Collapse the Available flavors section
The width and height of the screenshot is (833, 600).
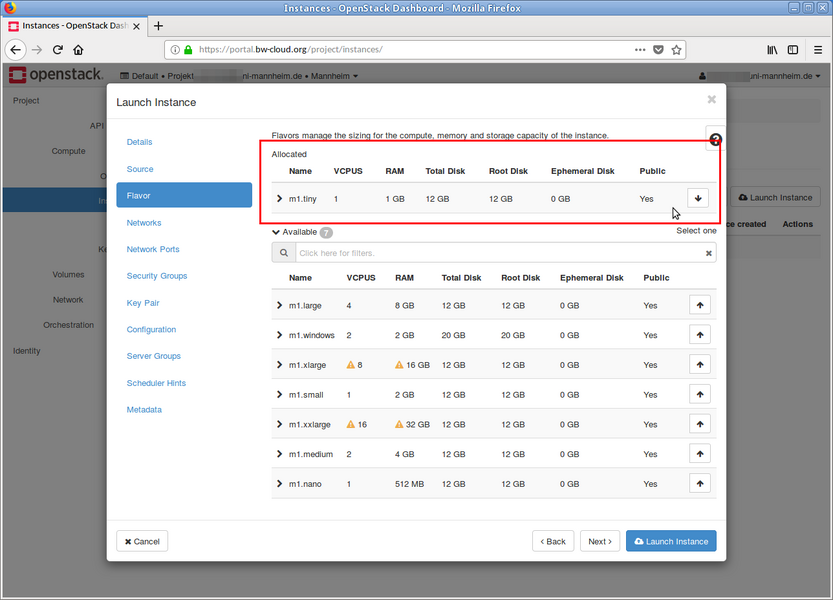(277, 232)
